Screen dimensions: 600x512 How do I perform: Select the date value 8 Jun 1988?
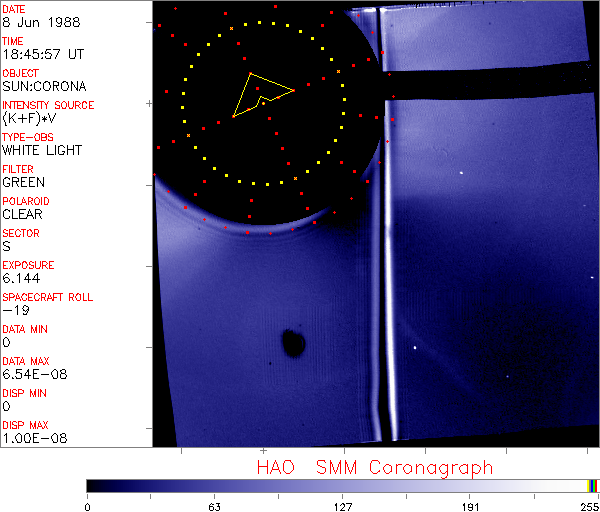pos(32,22)
